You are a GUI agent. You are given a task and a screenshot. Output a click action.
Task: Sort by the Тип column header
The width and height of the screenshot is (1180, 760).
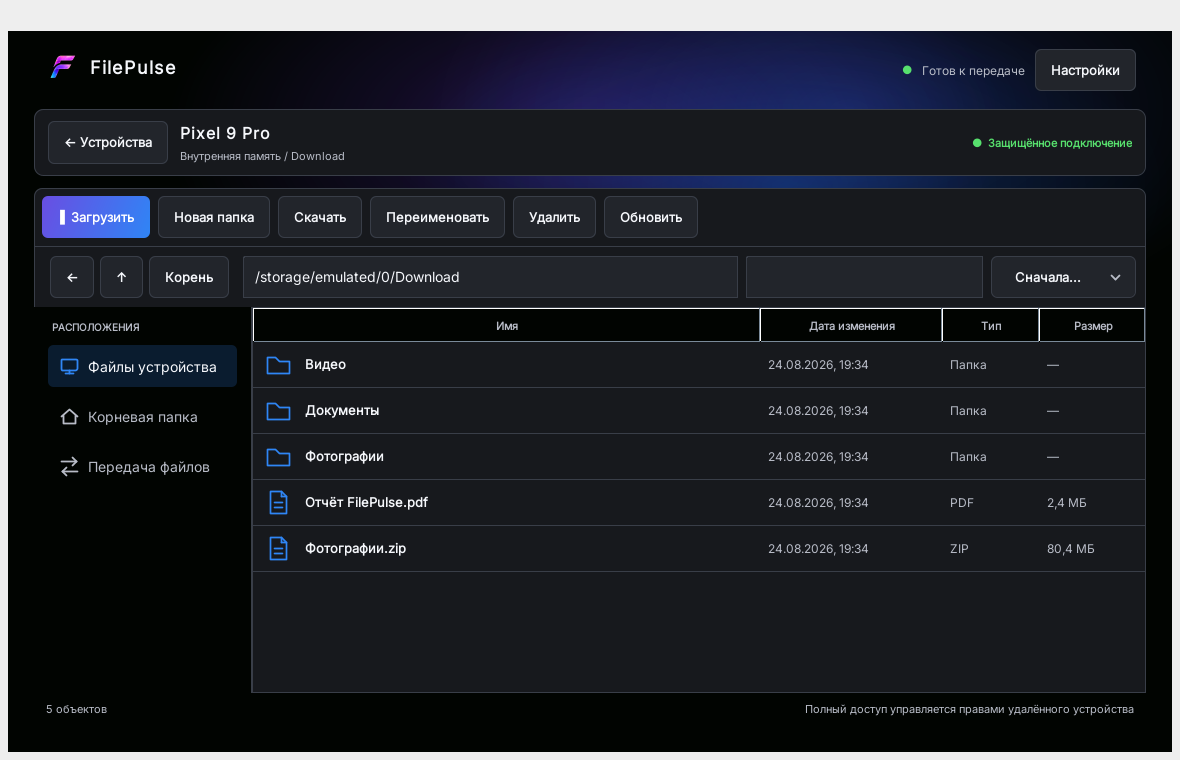tap(990, 326)
